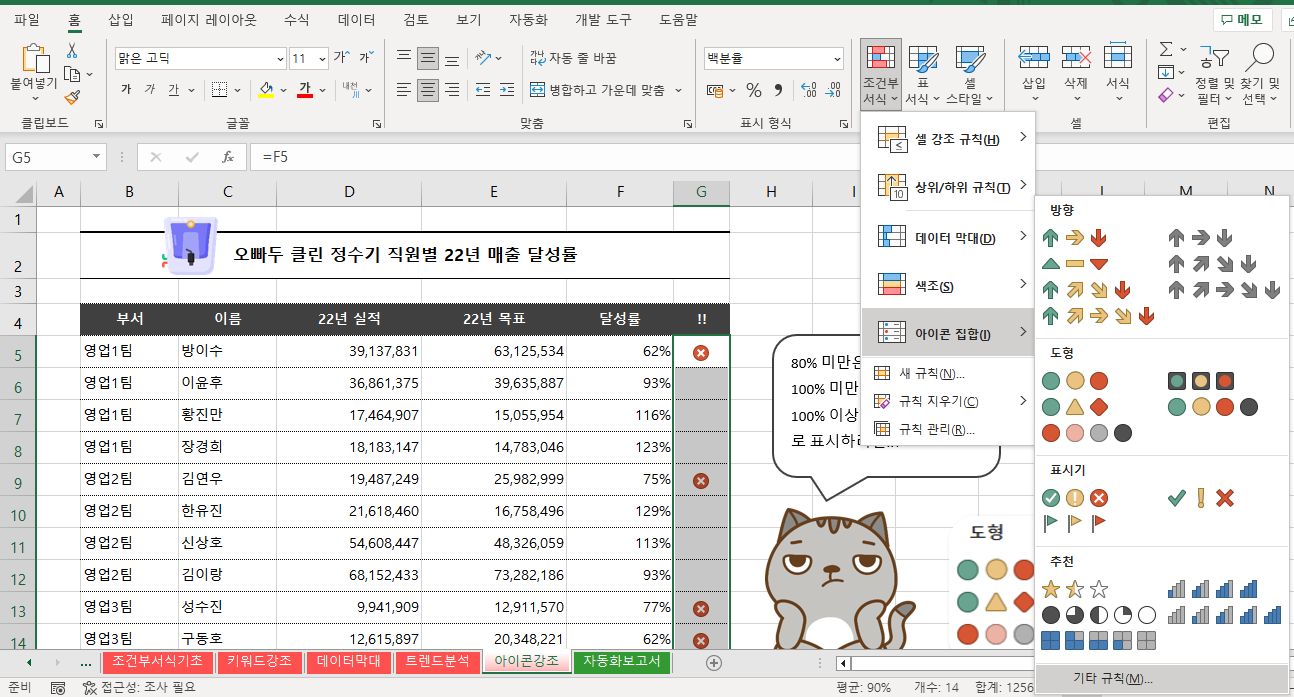Click the percent style % icon
Screen dimensions: 1294x697
(754, 90)
